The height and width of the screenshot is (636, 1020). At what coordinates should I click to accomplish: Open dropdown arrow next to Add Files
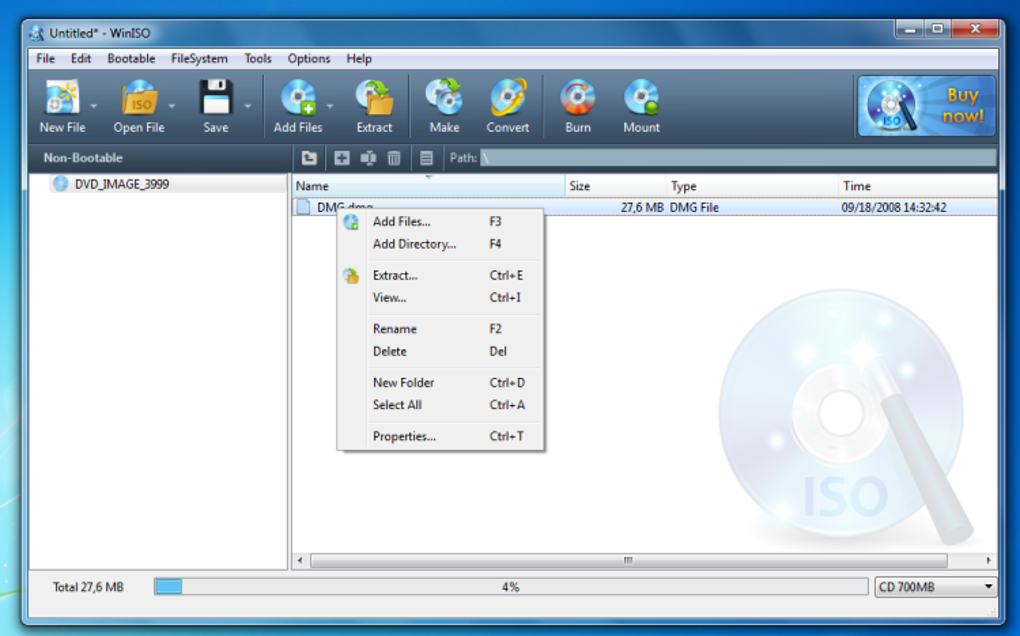(x=330, y=106)
